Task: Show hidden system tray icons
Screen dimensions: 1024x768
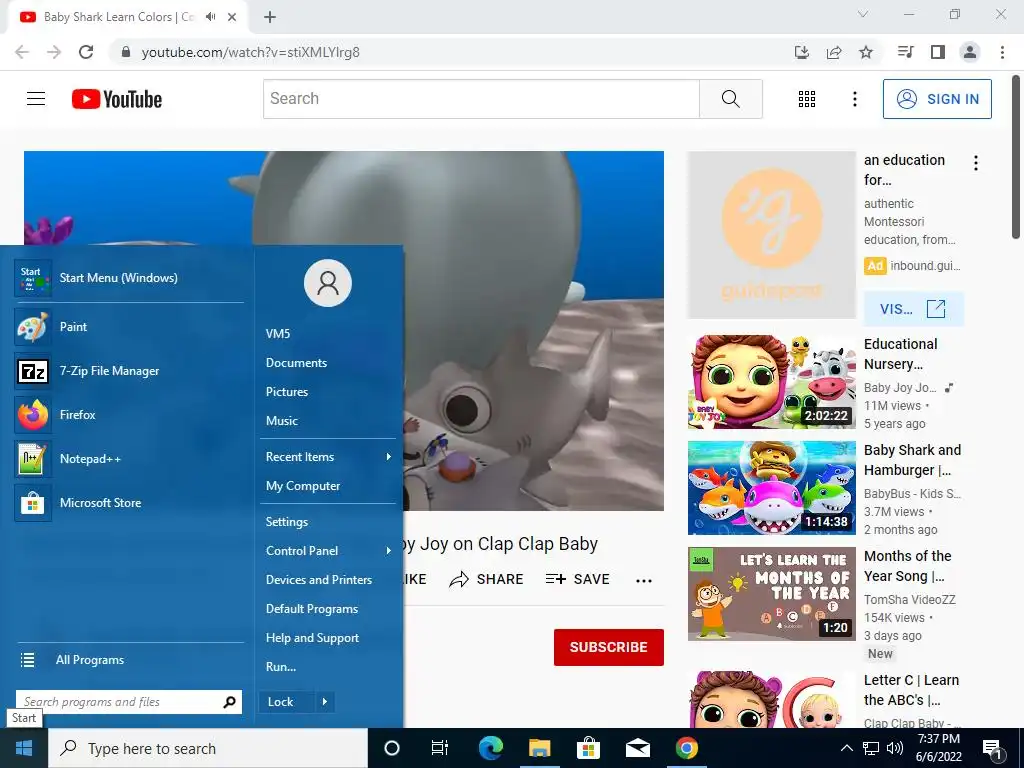Action: 846,748
